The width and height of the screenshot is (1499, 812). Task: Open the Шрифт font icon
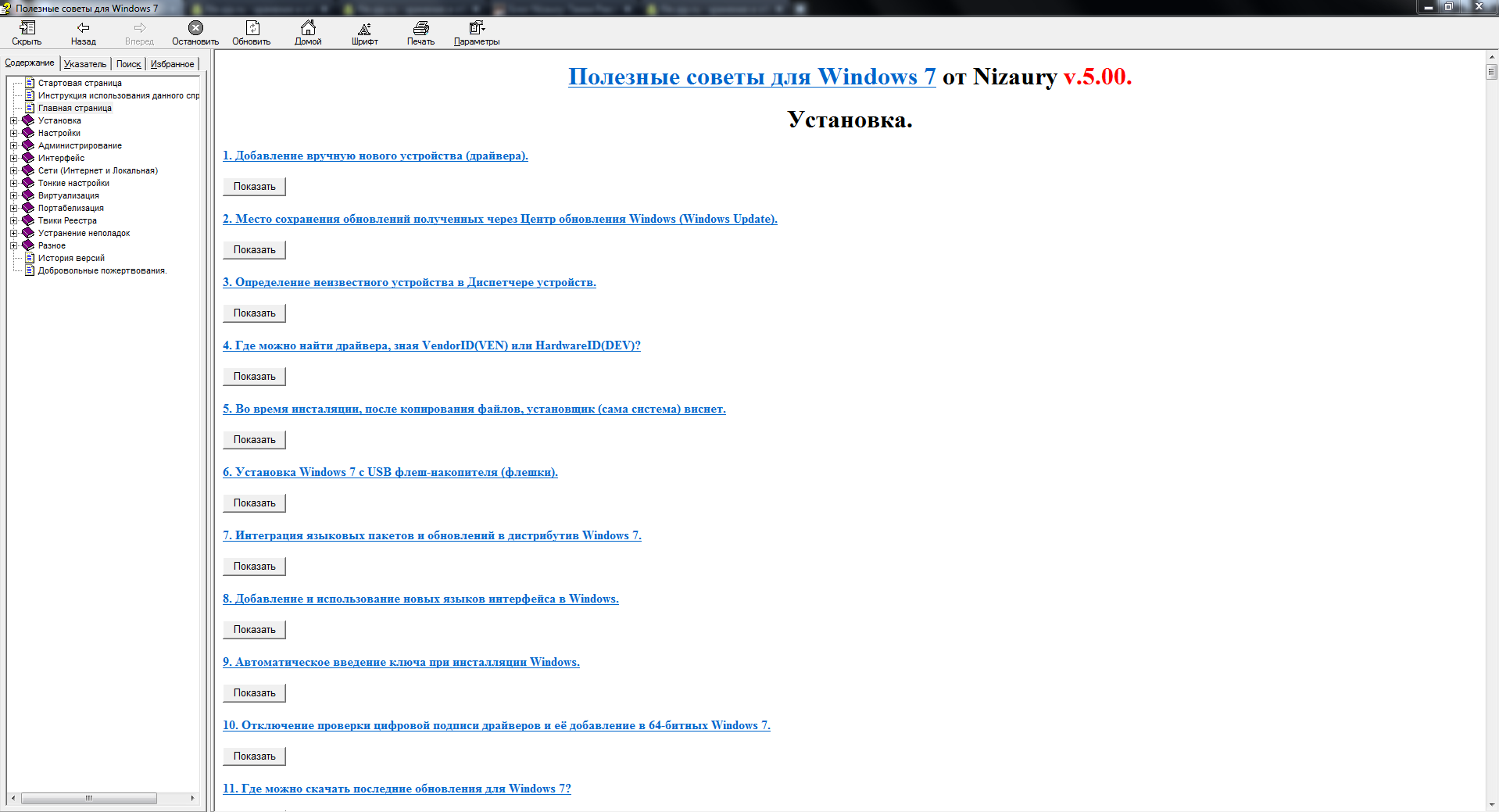[x=364, y=28]
